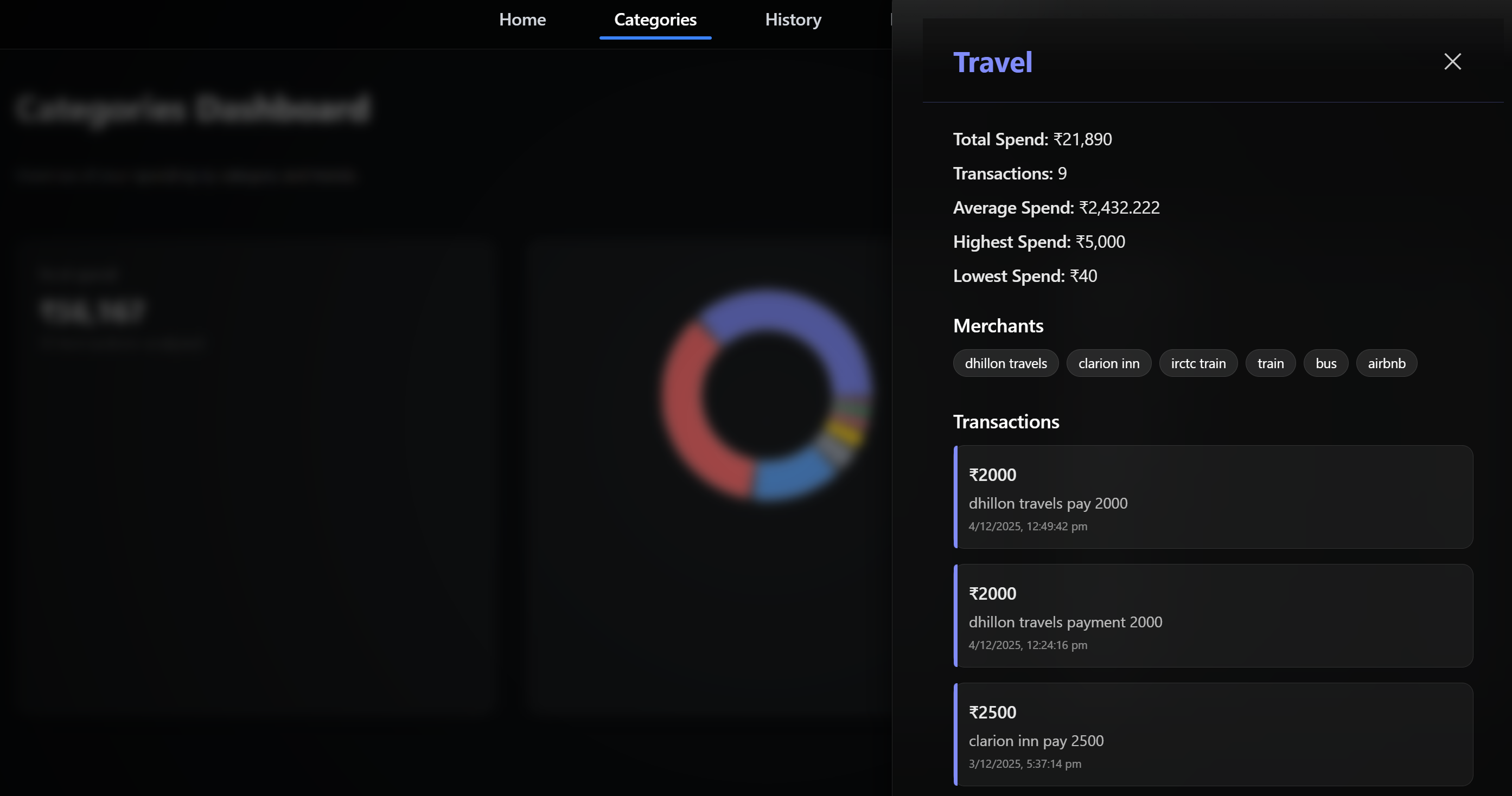The width and height of the screenshot is (1512, 796).
Task: Click the Highest Spend ₹5,000 line
Action: point(1039,241)
